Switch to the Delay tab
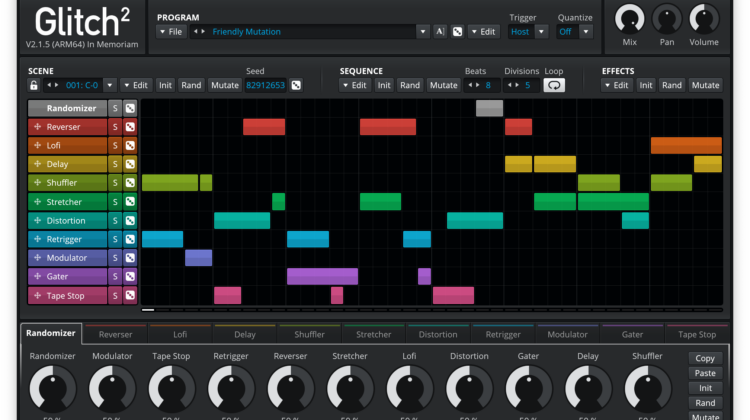 tap(244, 334)
